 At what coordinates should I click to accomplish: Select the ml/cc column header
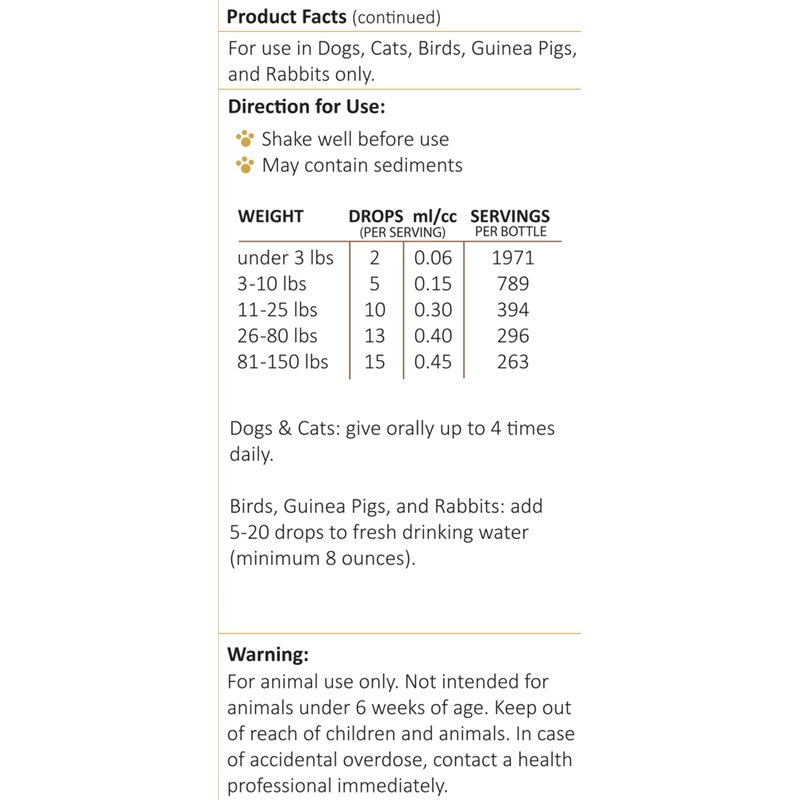435,216
